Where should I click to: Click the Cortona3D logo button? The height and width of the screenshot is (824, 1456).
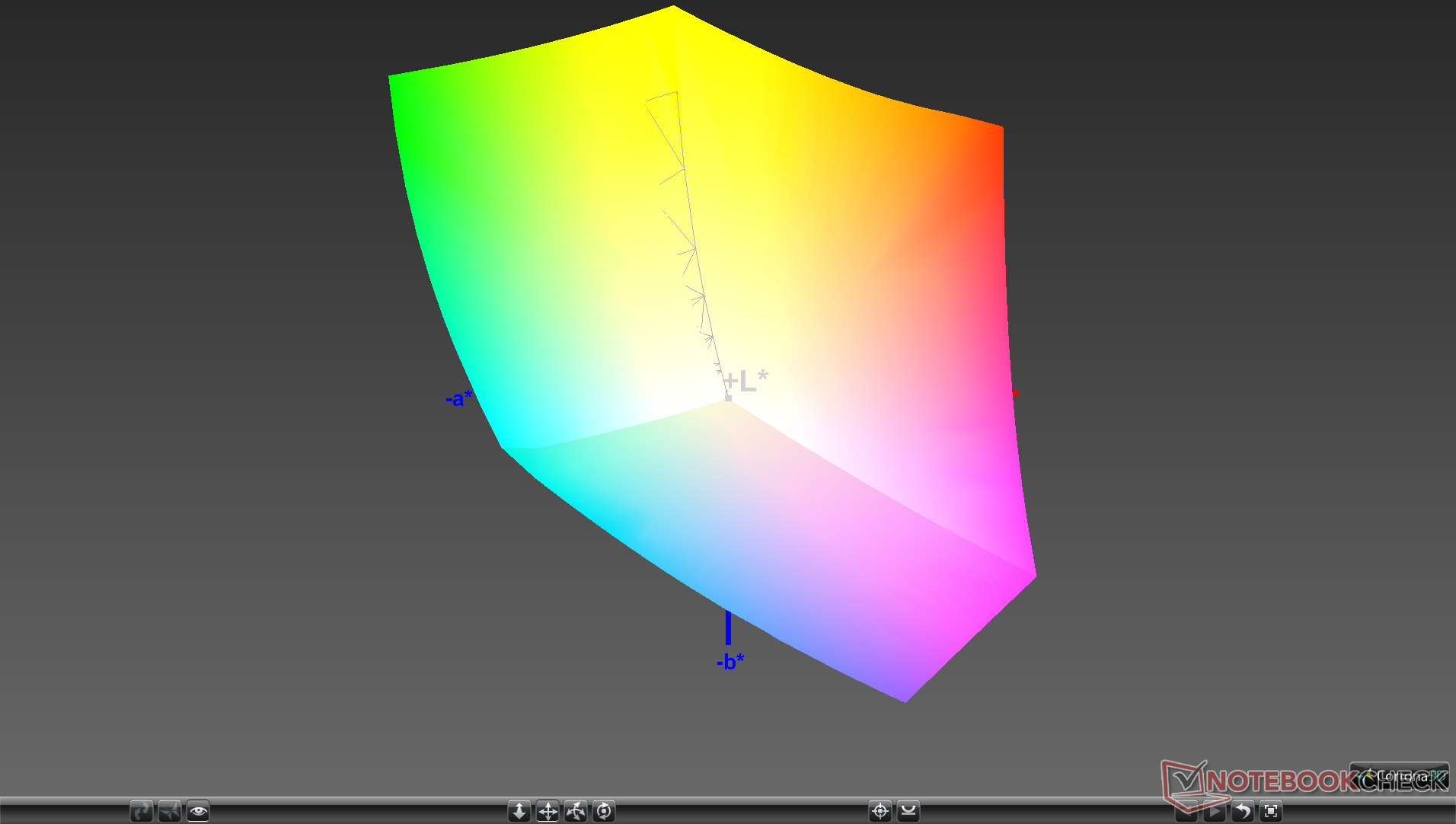click(1400, 777)
